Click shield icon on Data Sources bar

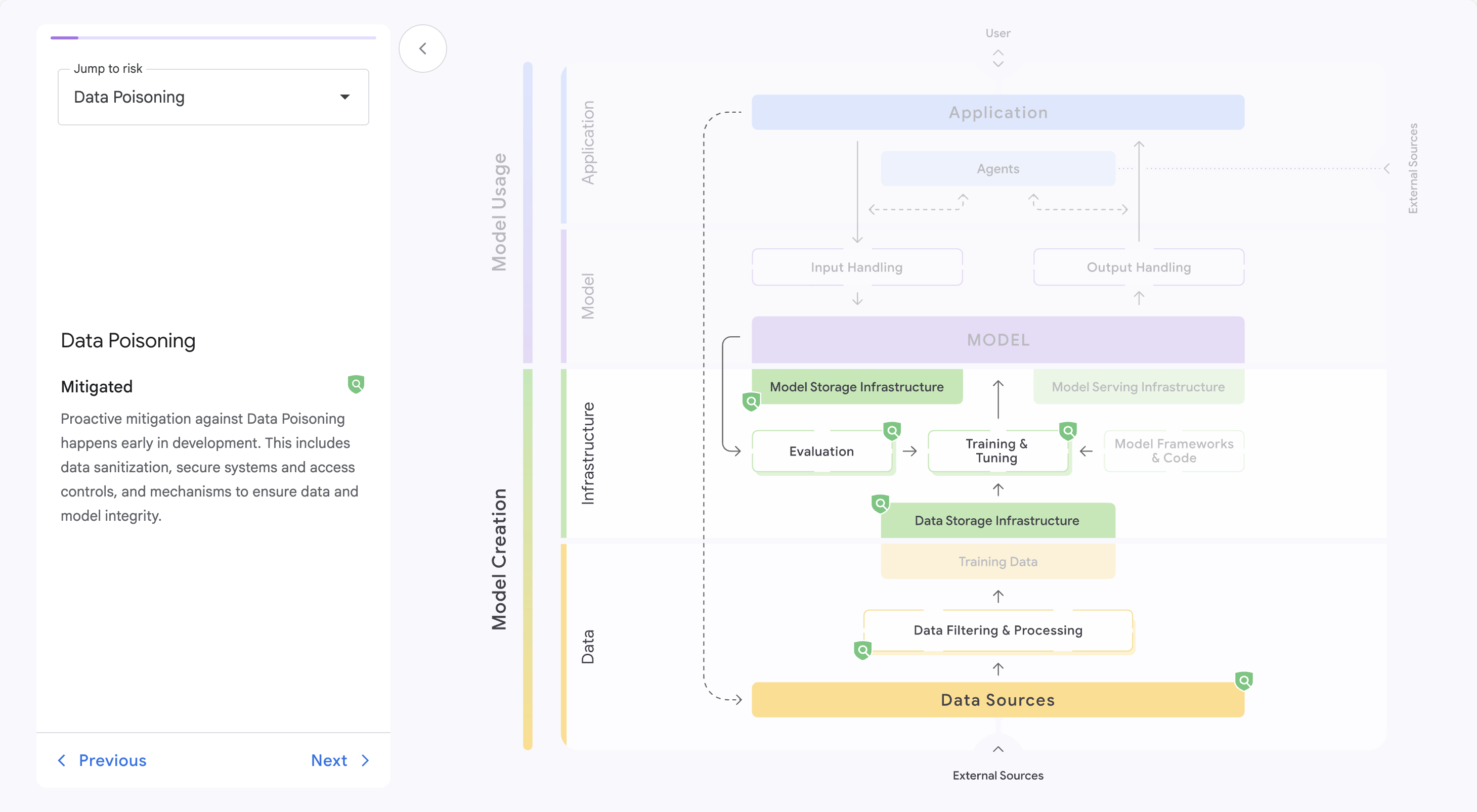coord(1244,681)
